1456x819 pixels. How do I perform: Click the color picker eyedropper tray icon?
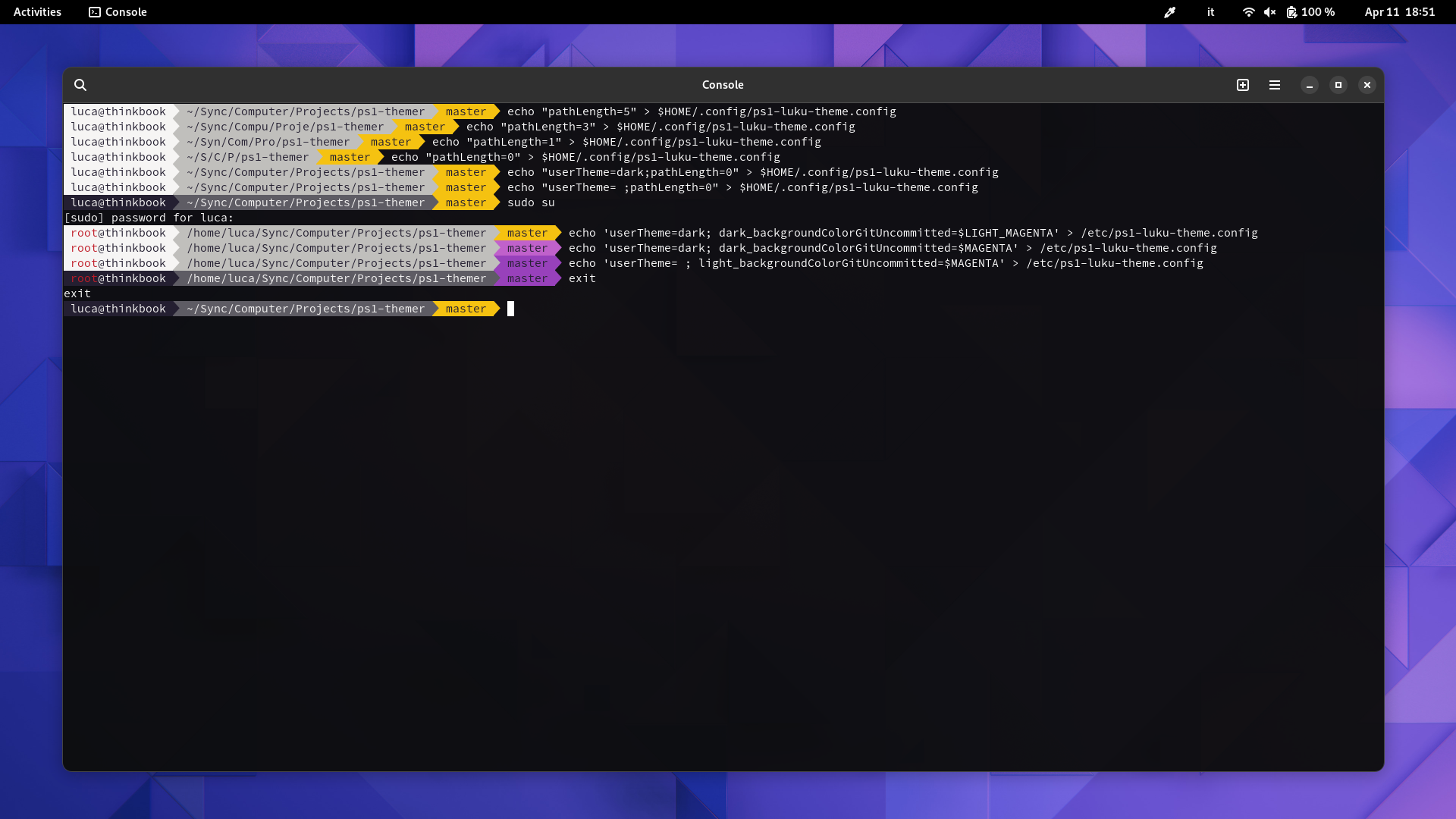[x=1169, y=12]
